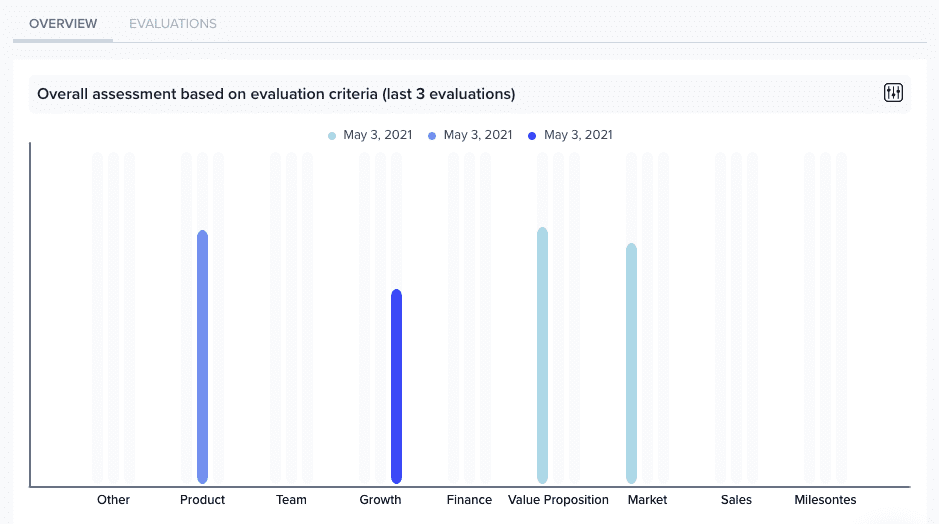Select the Sales category label
This screenshot has width=939, height=524.
[736, 500]
